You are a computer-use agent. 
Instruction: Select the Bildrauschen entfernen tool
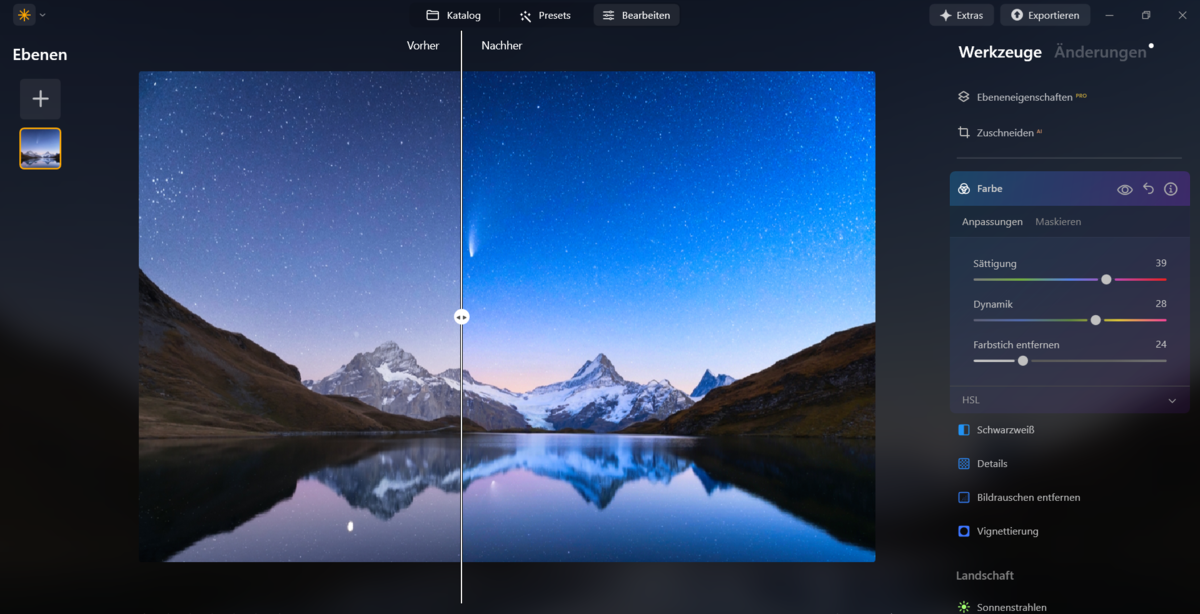(x=1030, y=497)
